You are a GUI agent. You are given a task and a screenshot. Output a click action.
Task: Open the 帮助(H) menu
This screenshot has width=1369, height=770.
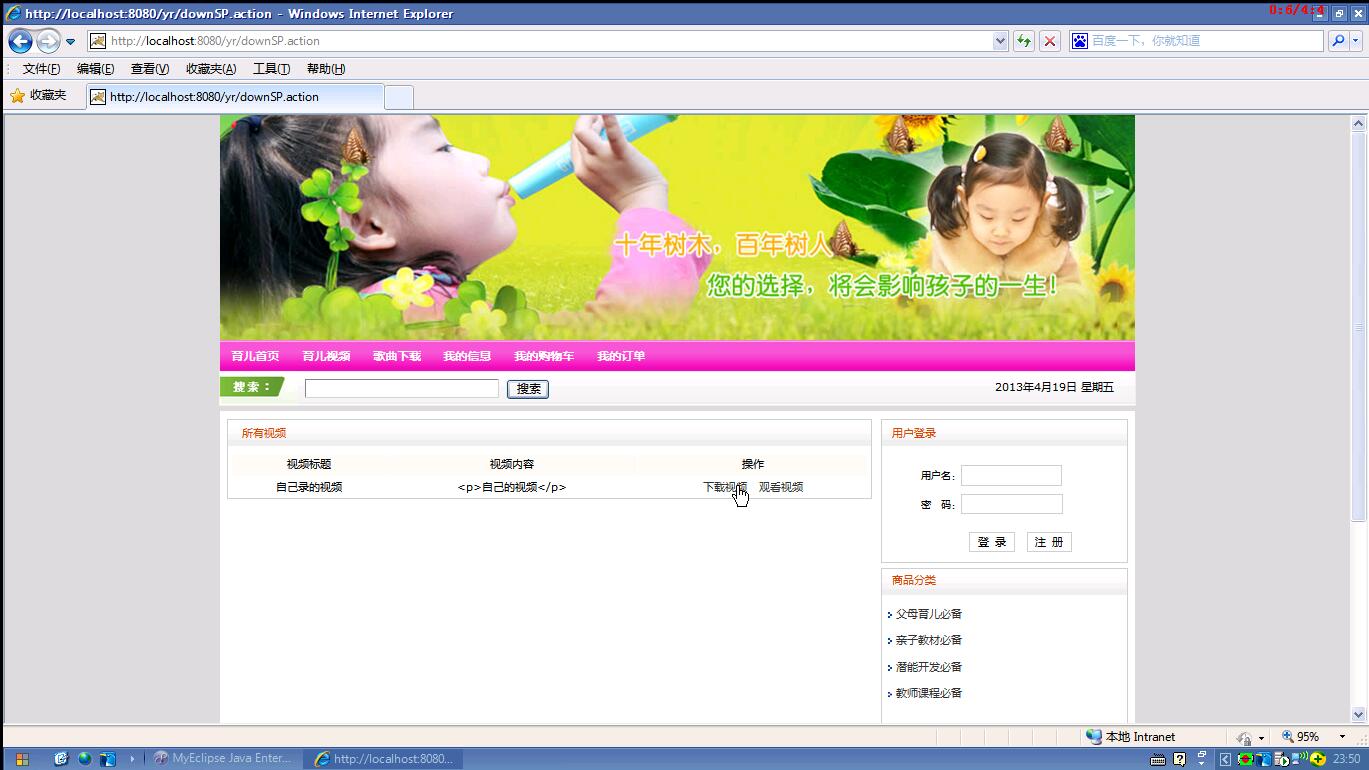tap(326, 69)
